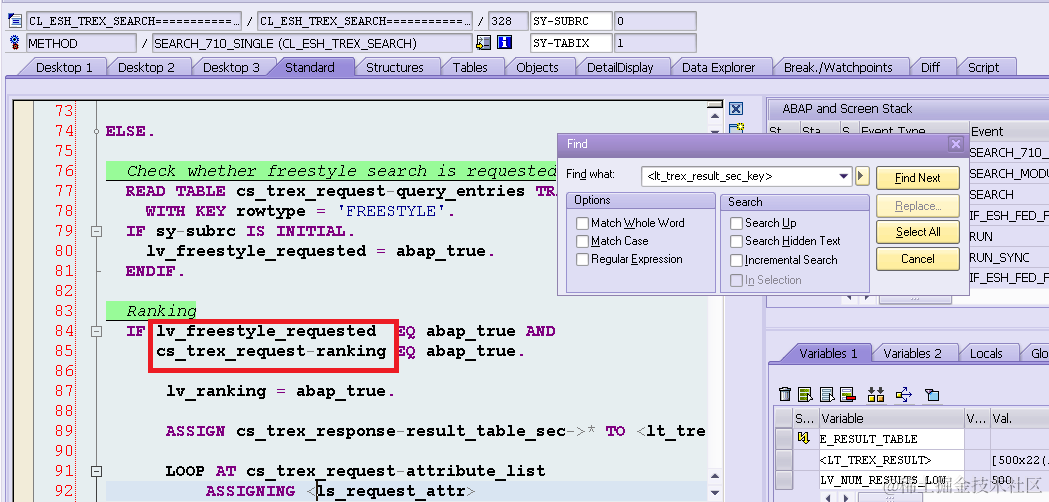
Task: Switch to Desktop 1 tab
Action: point(64,67)
